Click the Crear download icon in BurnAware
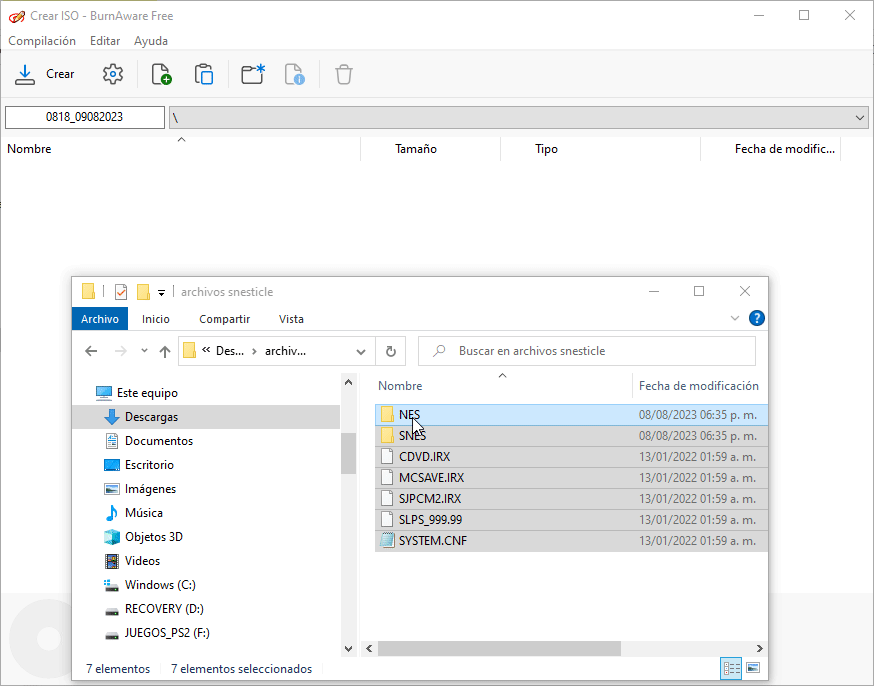Viewport: 874px width, 686px height. tap(25, 74)
